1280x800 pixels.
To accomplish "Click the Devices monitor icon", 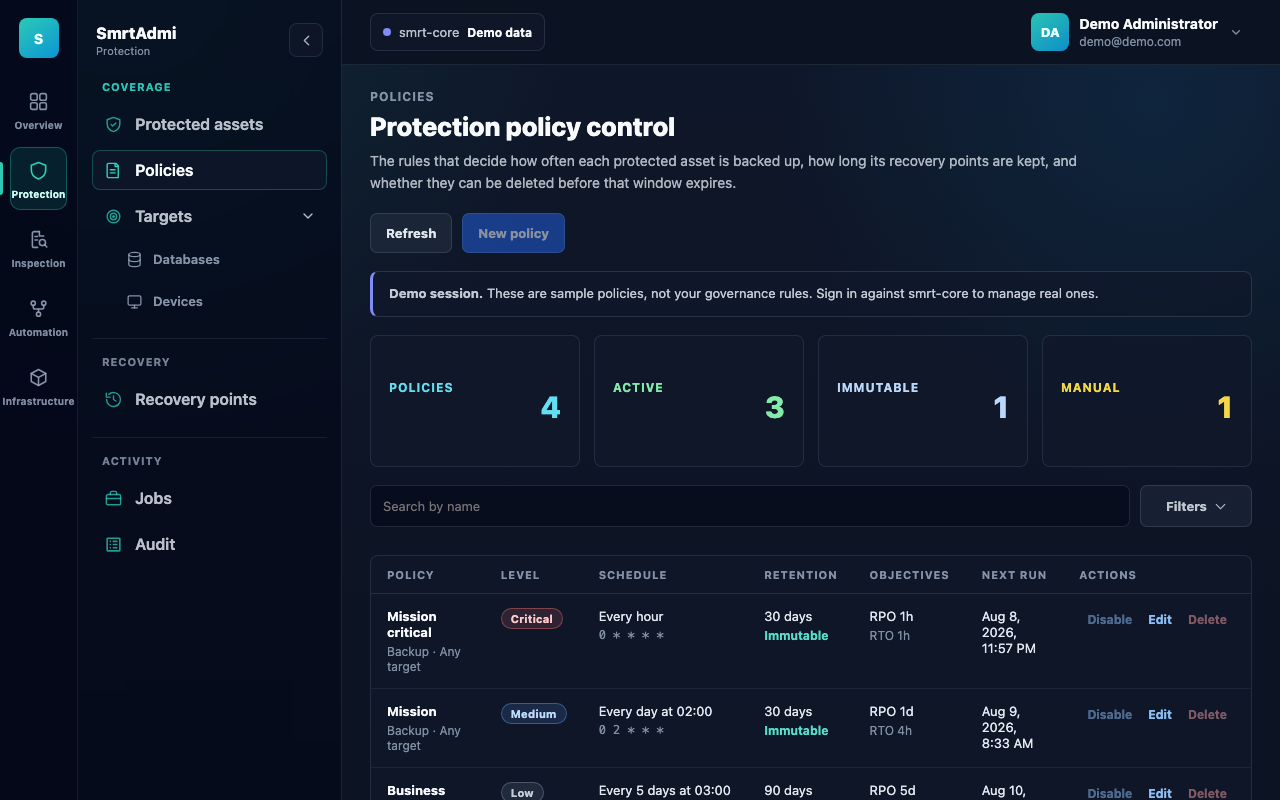I will click(x=134, y=302).
